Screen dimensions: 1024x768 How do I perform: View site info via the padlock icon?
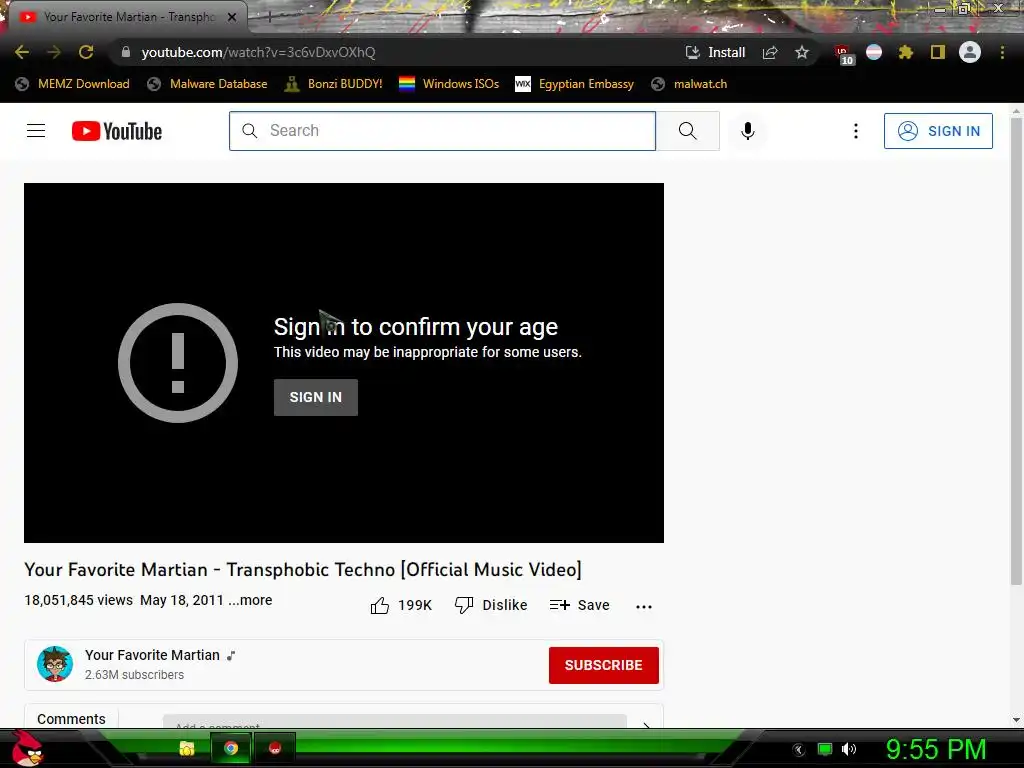(x=126, y=52)
